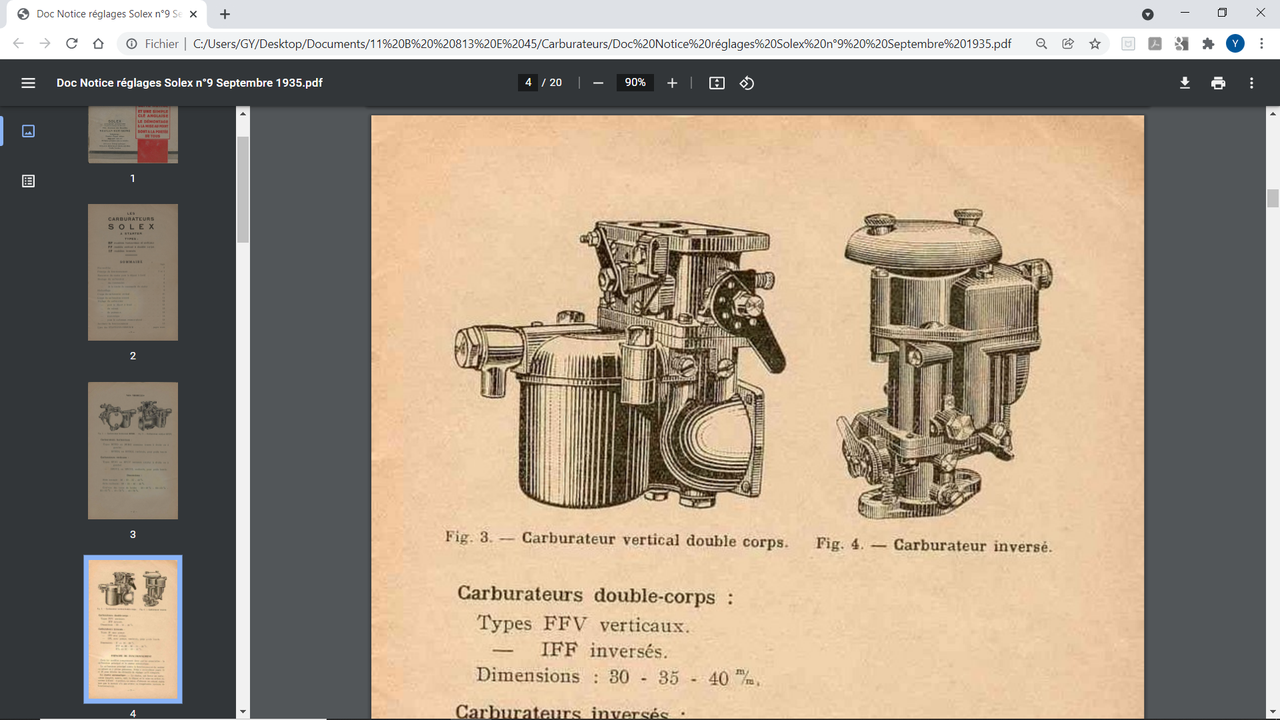This screenshot has width=1280, height=720.
Task: Fit the PDF page to the window
Action: pyautogui.click(x=717, y=83)
